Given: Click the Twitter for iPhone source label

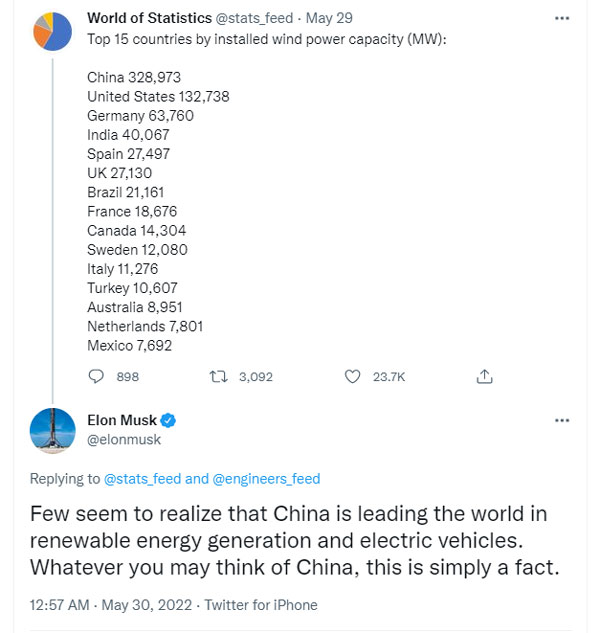Looking at the screenshot, I should pyautogui.click(x=261, y=604).
